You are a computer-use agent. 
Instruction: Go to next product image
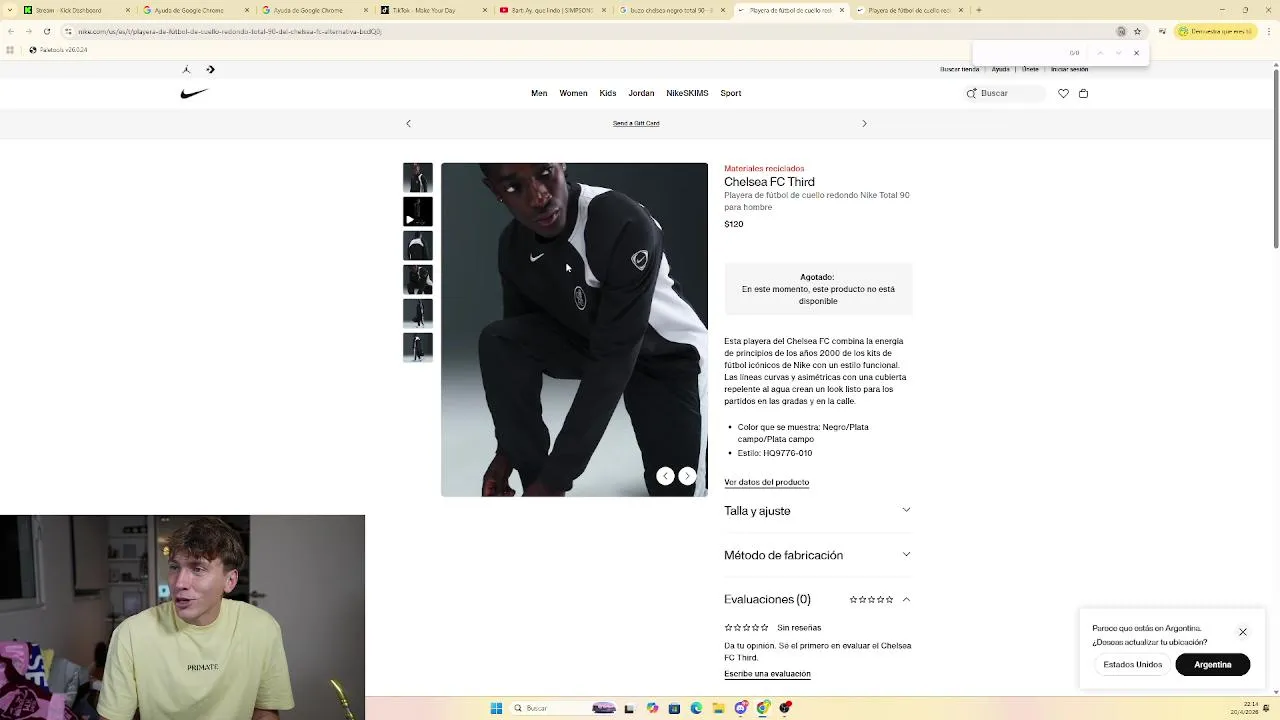click(x=687, y=476)
